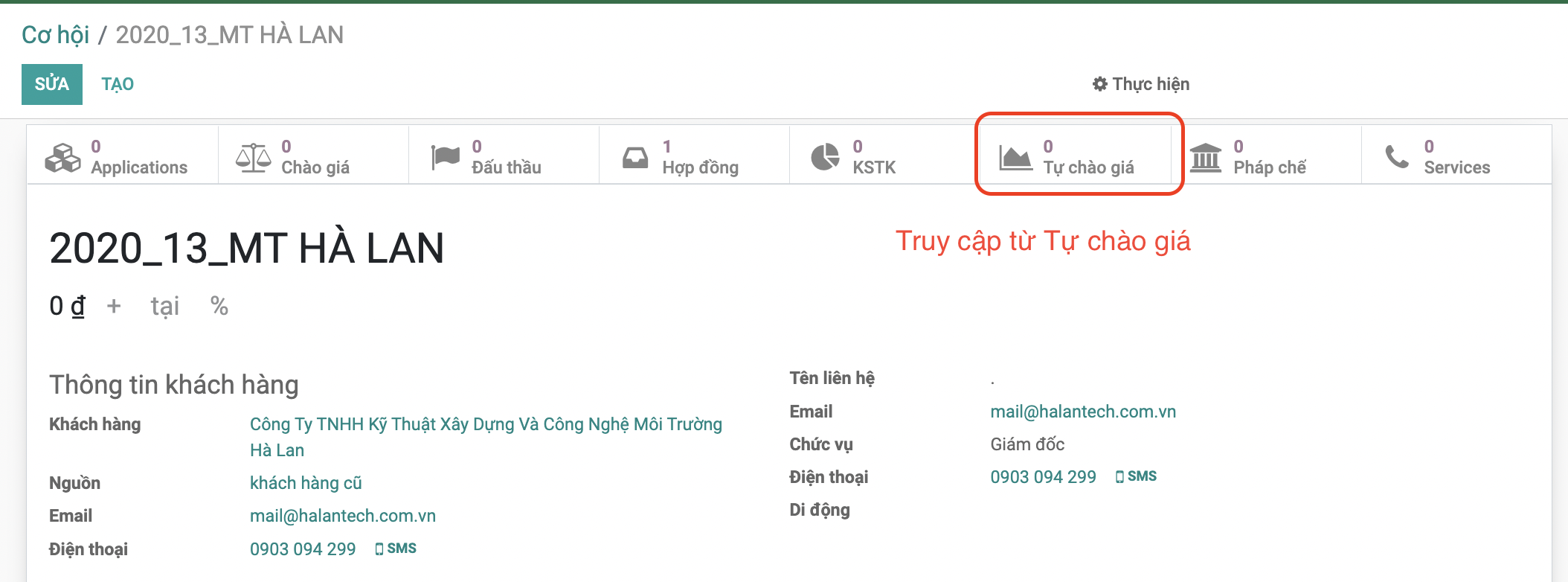
Task: Click the KSTK pie chart icon
Action: [825, 157]
